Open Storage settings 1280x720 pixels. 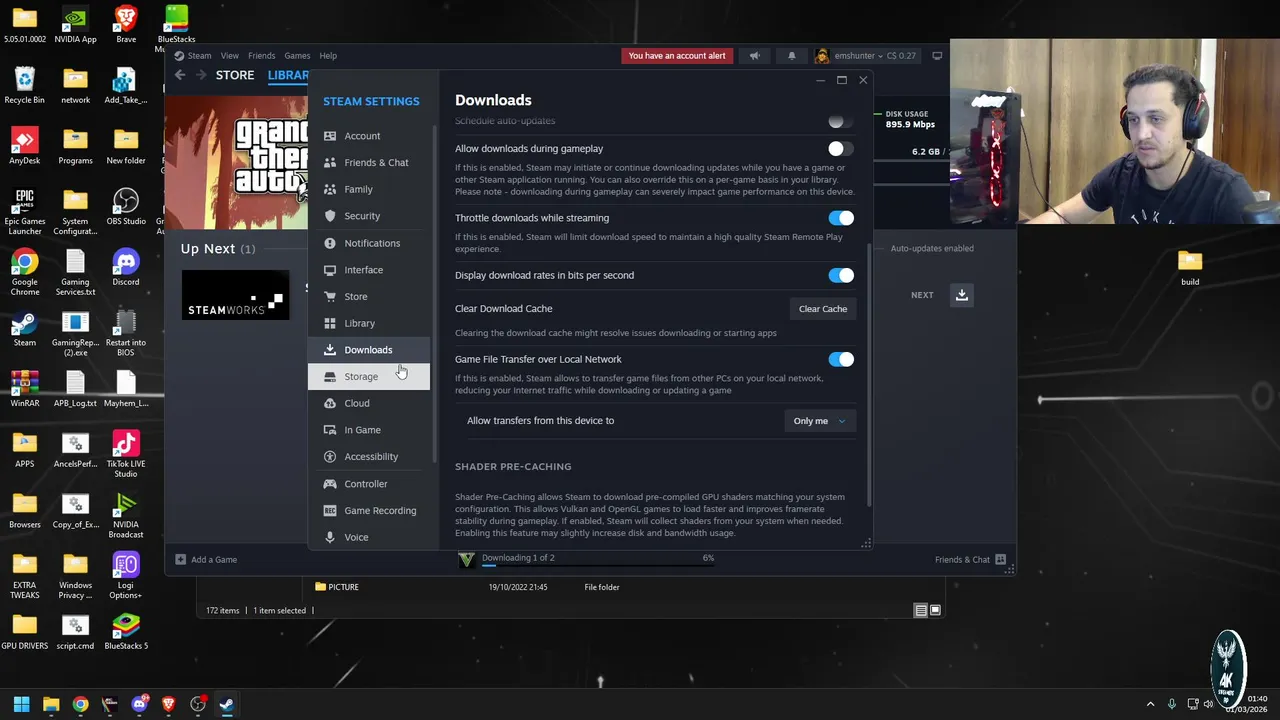[369, 377]
